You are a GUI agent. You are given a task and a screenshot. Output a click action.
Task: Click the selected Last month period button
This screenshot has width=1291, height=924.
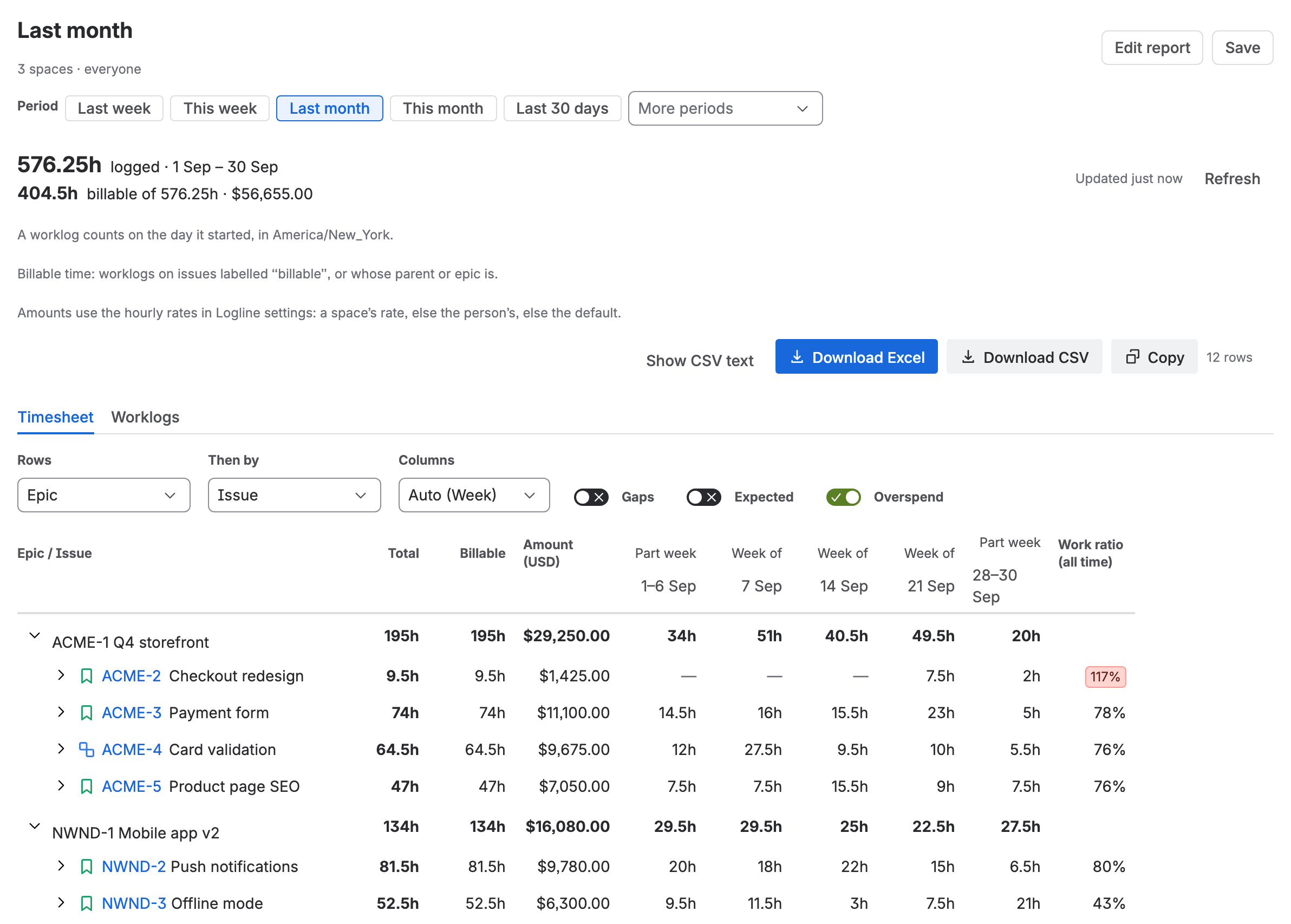click(329, 108)
